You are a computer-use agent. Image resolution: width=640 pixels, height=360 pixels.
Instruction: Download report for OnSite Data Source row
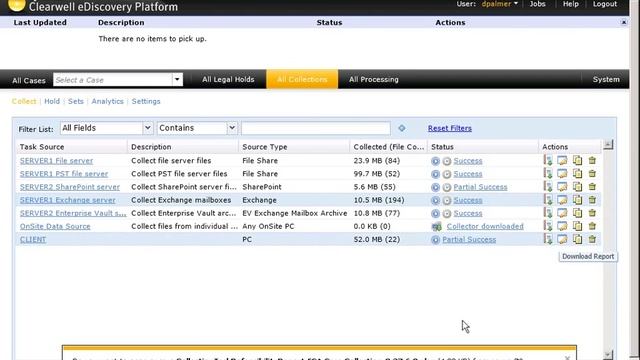click(x=548, y=226)
